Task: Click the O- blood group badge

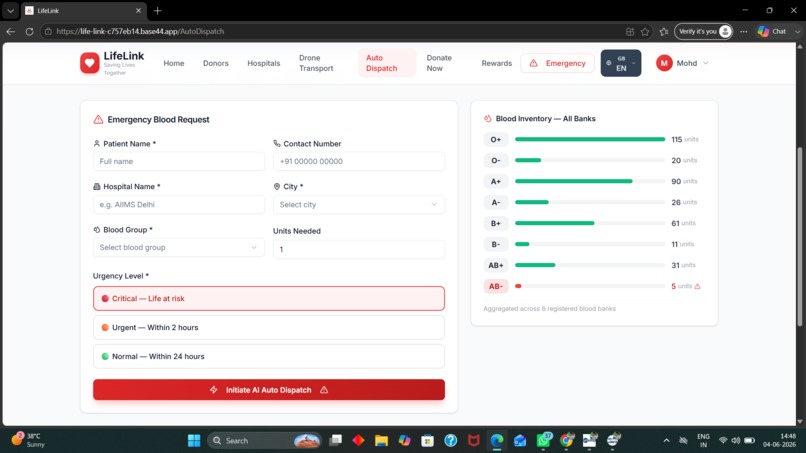Action: 496,160
